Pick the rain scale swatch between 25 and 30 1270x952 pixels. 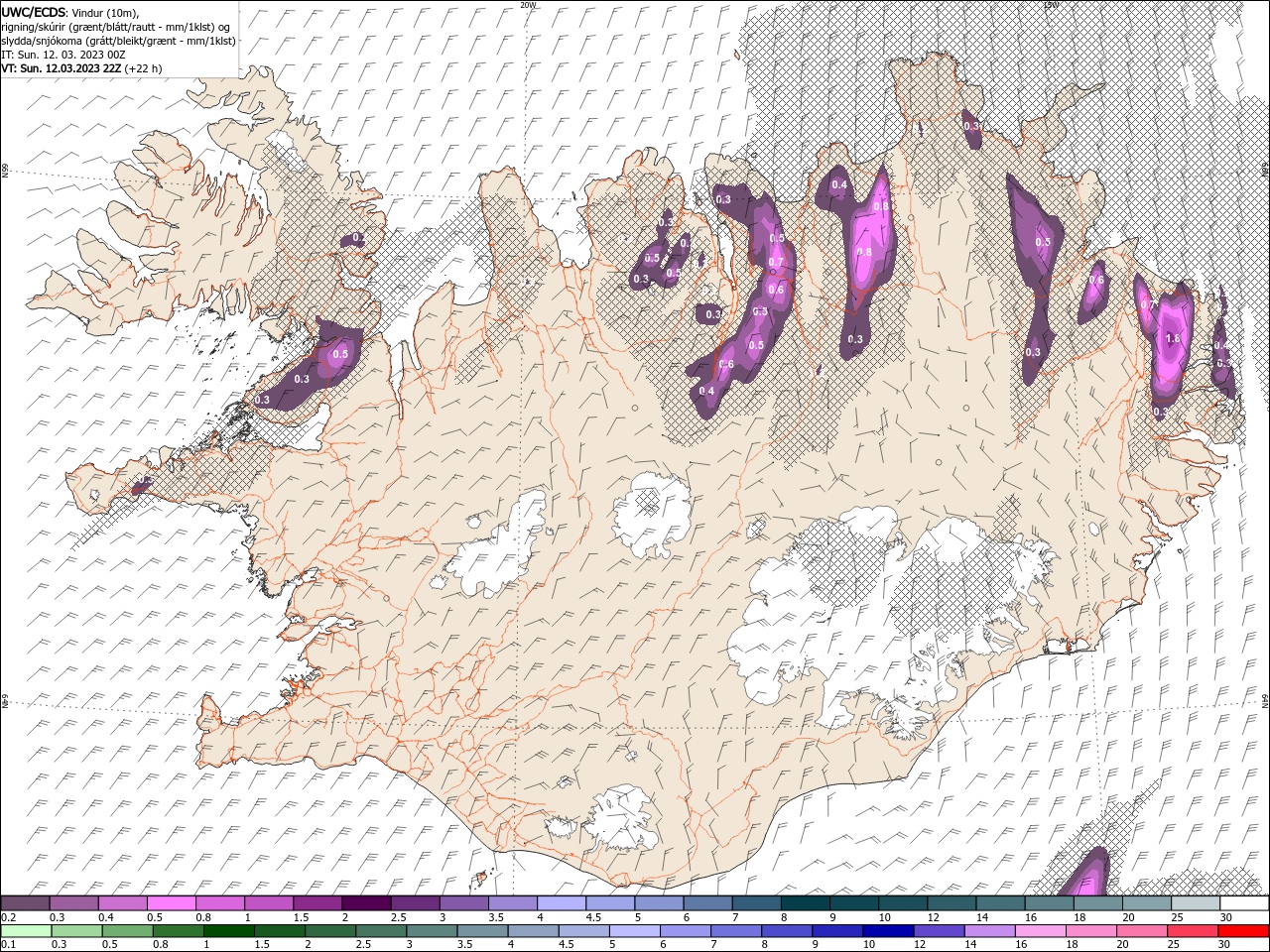pyautogui.click(x=1193, y=931)
